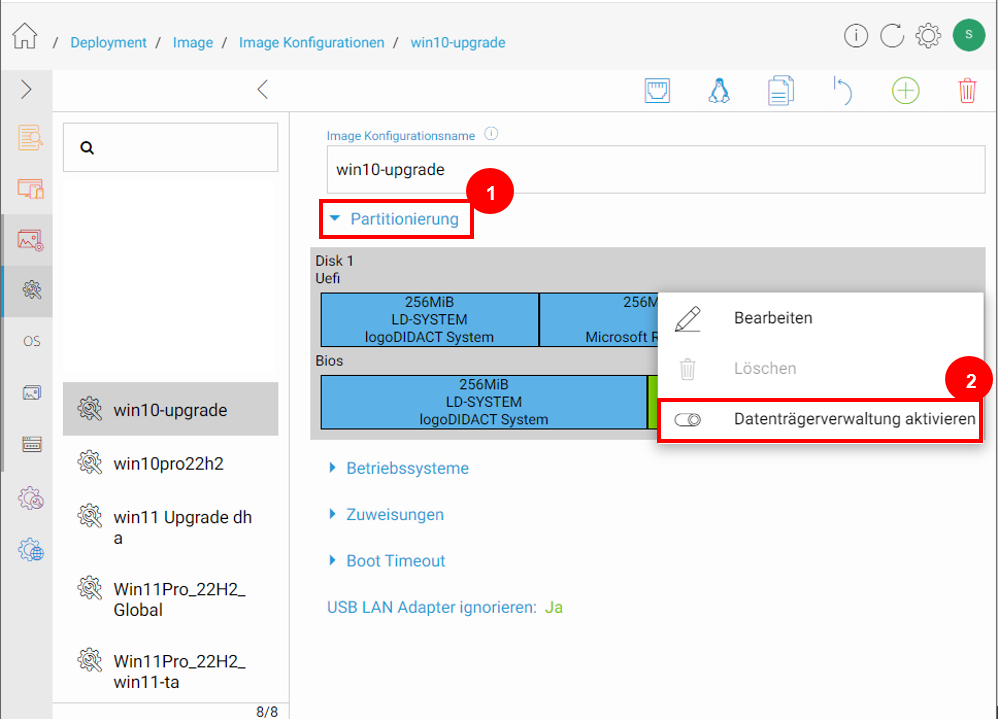Select the image configuration gear sidebar icon
The image size is (998, 719).
pos(31,290)
